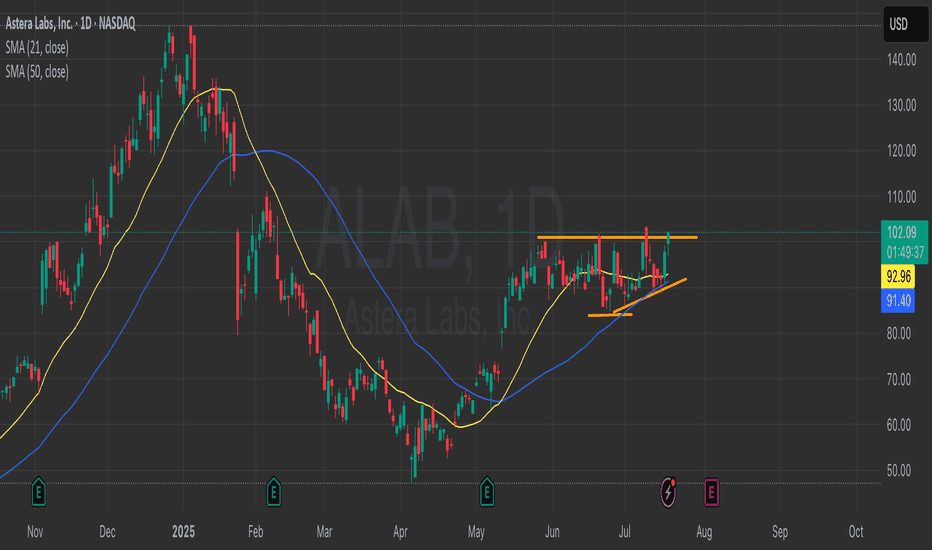Open the lightning bolt event icon
The width and height of the screenshot is (932, 550).
pyautogui.click(x=668, y=492)
